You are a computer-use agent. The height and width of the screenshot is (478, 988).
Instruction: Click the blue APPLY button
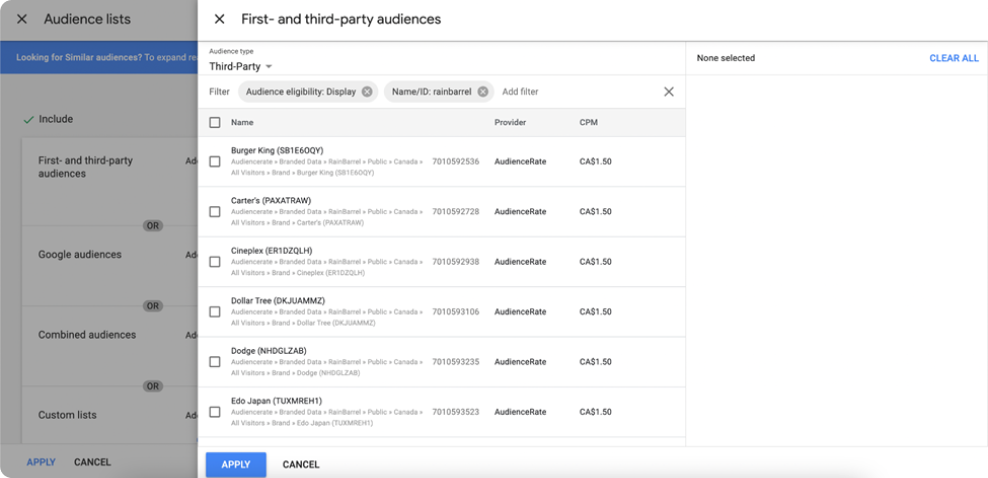pos(236,464)
